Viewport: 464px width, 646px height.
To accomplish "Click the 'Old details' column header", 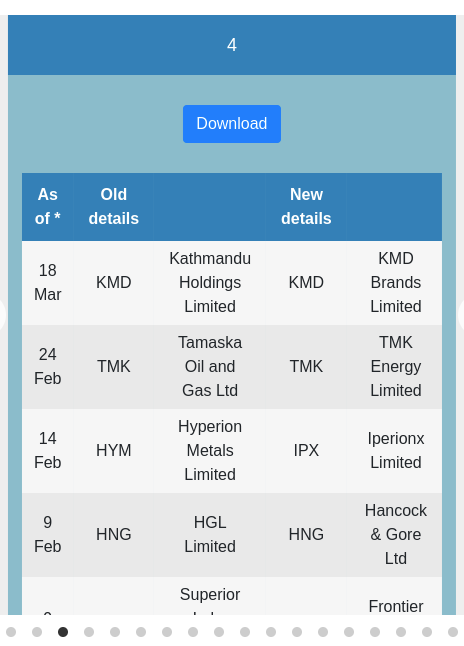I will [114, 207].
